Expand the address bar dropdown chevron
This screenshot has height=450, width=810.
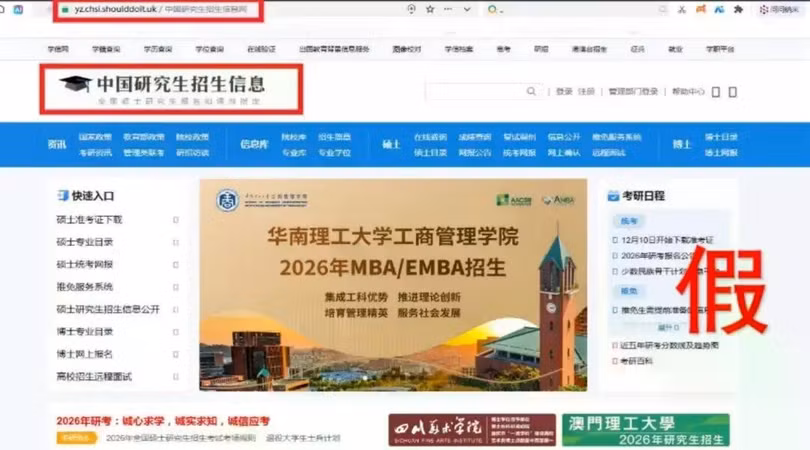(x=467, y=9)
